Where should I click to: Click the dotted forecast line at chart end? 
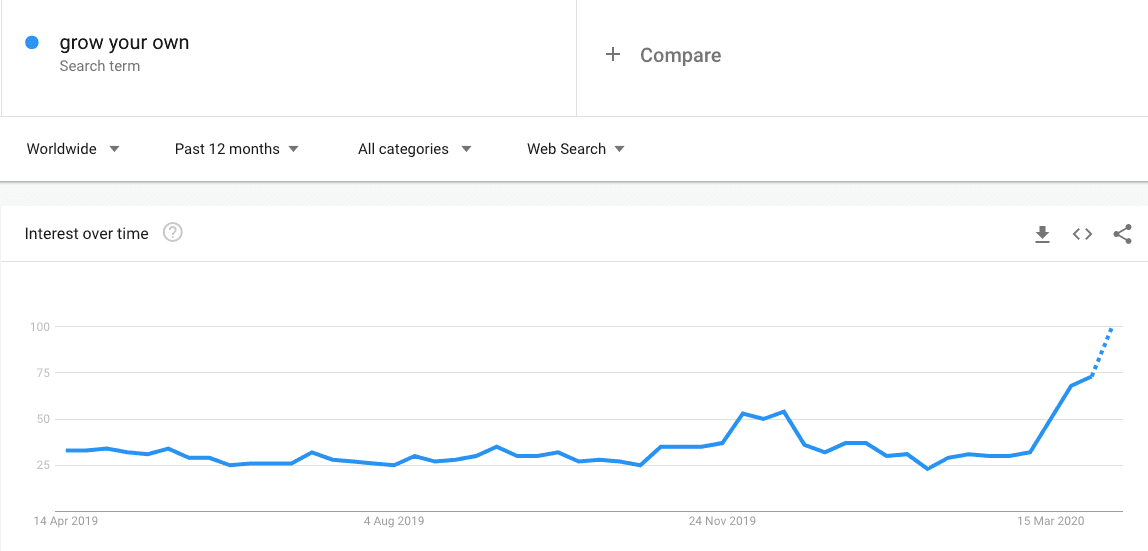point(1102,353)
